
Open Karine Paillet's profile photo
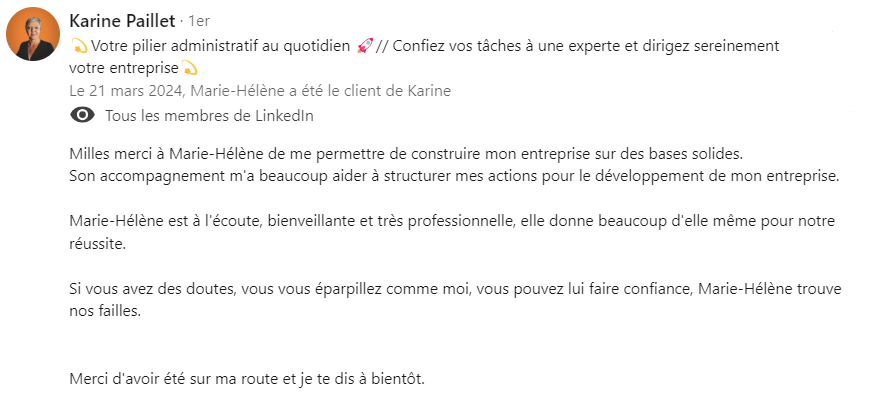[33, 34]
